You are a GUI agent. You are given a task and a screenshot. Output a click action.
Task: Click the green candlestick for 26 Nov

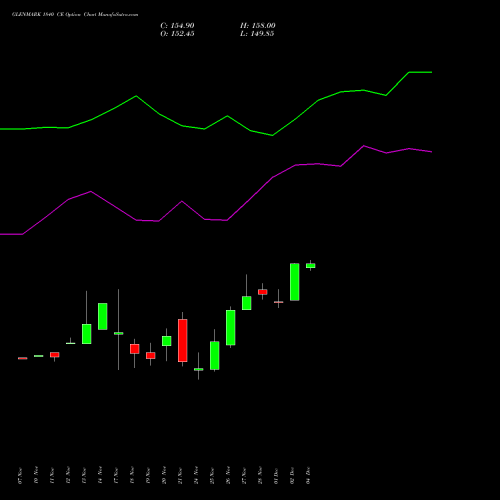(x=231, y=328)
